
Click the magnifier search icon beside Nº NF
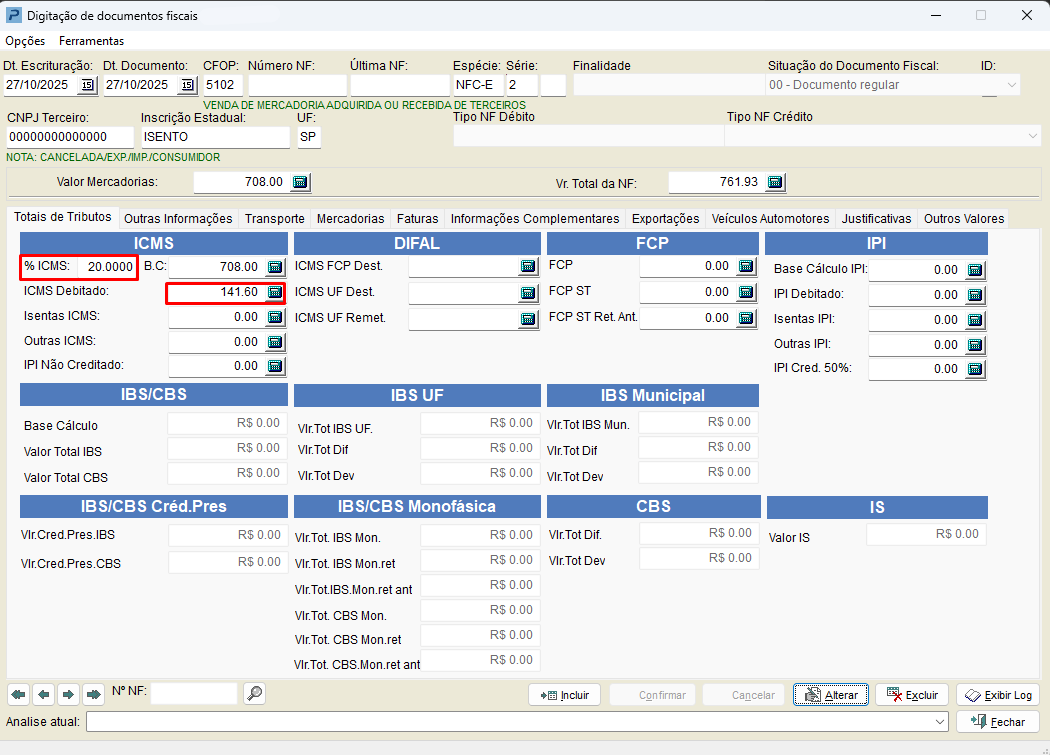[x=254, y=693]
